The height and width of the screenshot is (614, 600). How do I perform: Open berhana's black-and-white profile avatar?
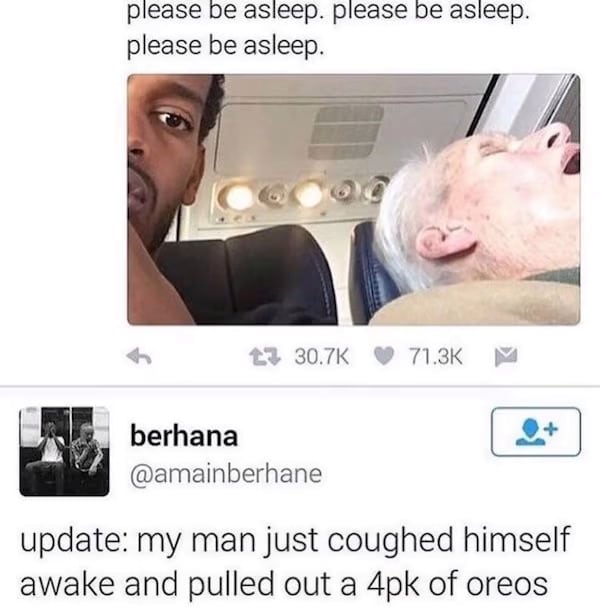coord(64,451)
